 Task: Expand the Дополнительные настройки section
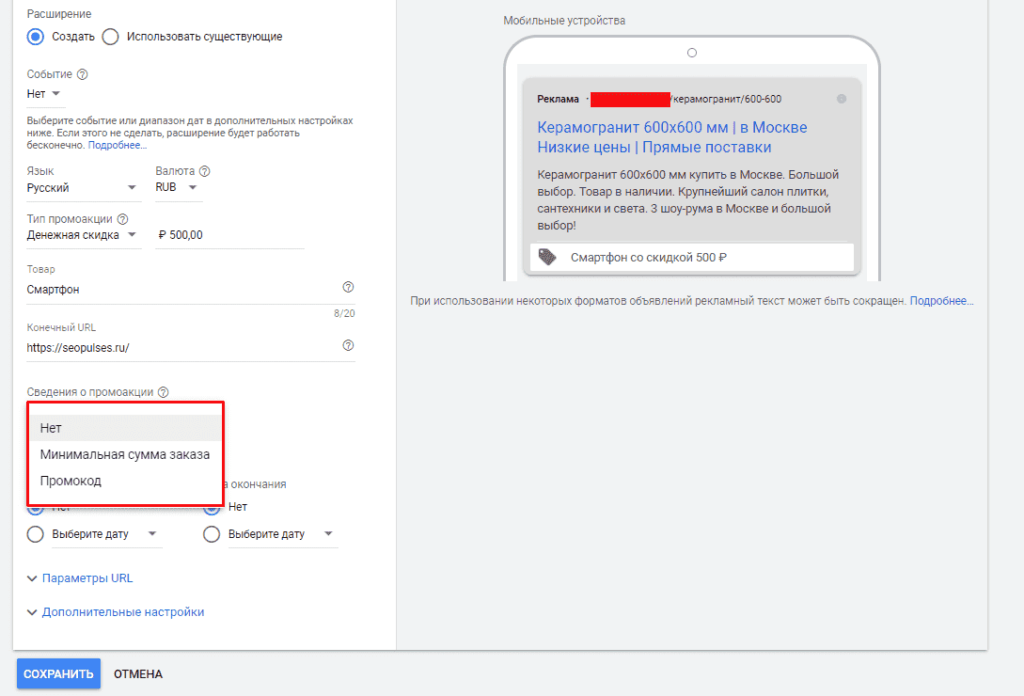[116, 612]
